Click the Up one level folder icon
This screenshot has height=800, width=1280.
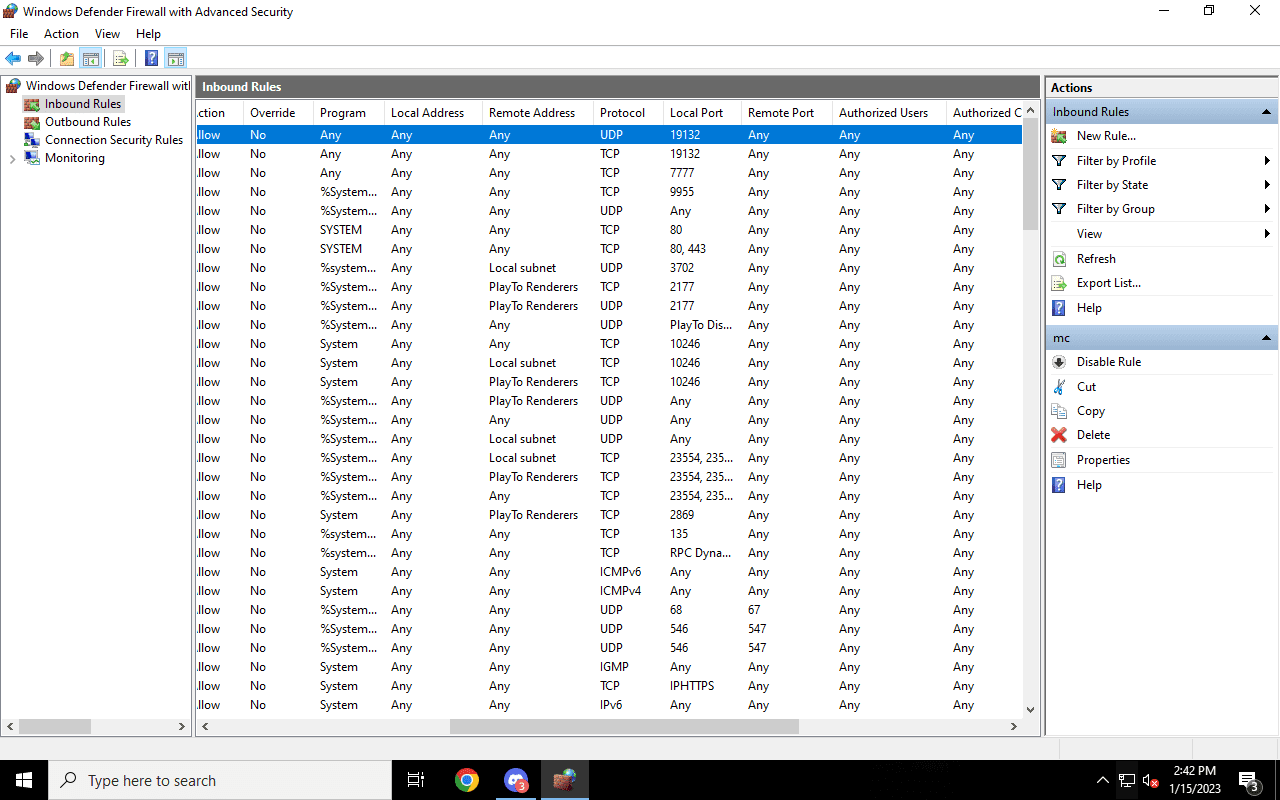coord(67,59)
